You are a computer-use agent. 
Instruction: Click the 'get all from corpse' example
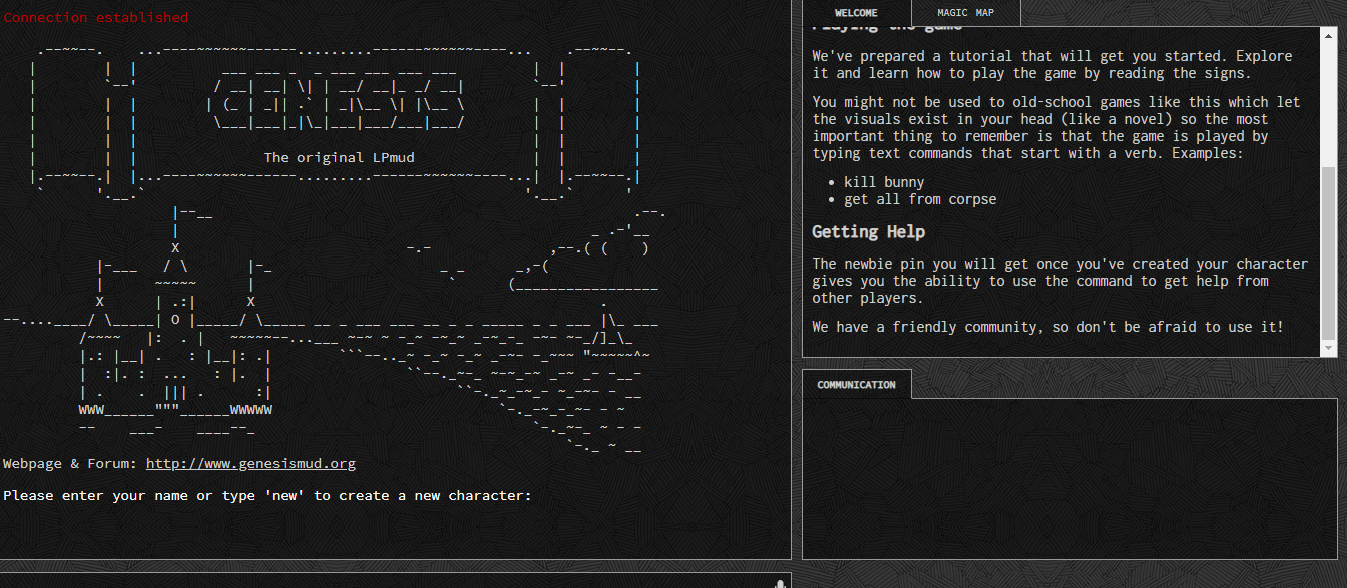click(x=920, y=199)
